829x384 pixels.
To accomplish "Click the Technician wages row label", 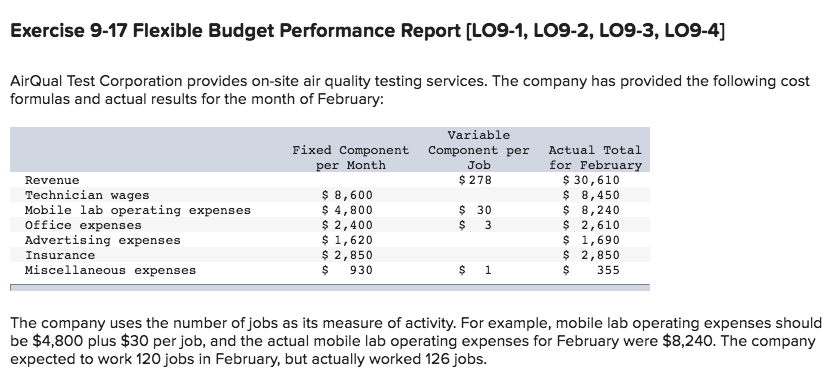I will [x=87, y=195].
